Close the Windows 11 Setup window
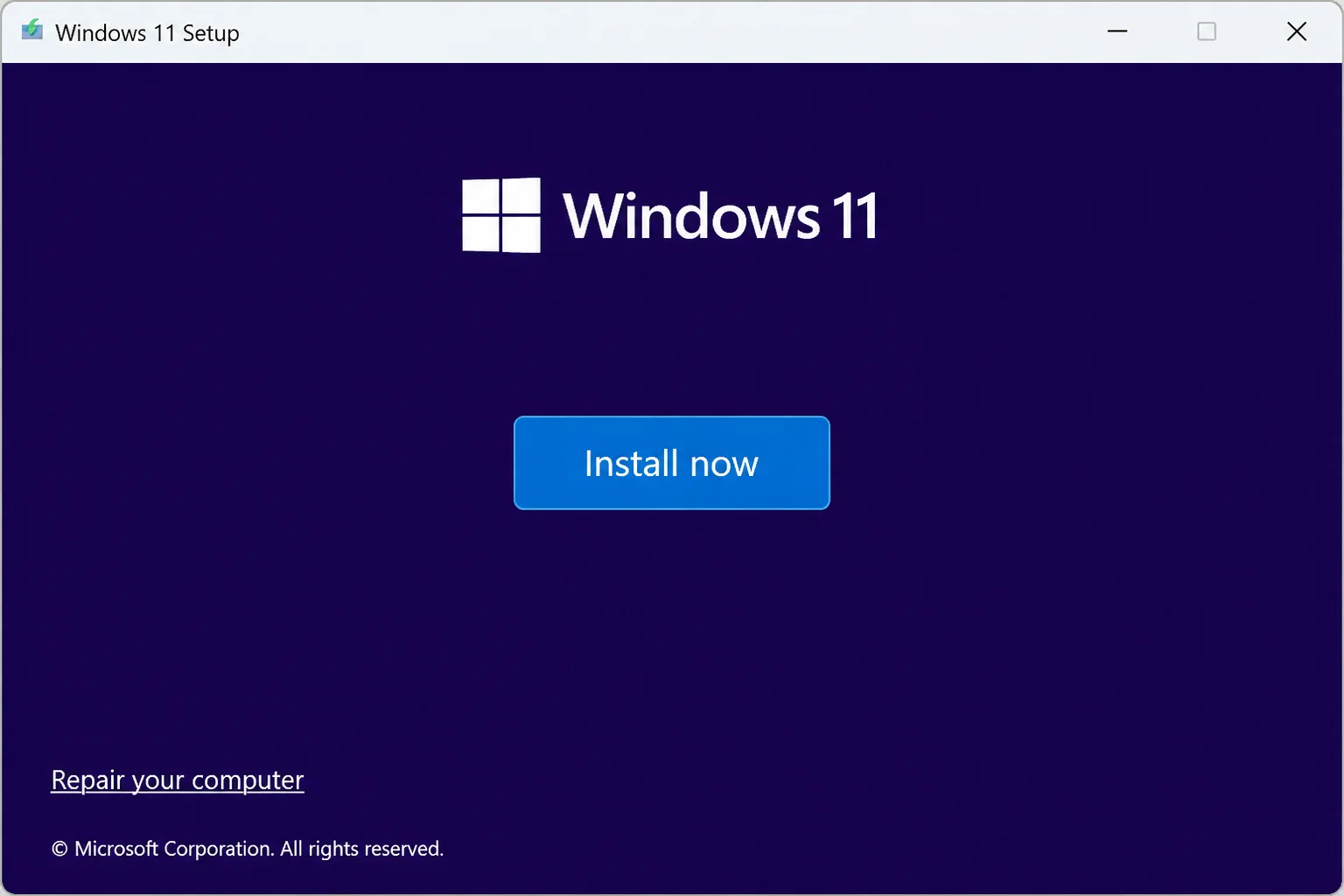1344x896 pixels. pos(1297,31)
